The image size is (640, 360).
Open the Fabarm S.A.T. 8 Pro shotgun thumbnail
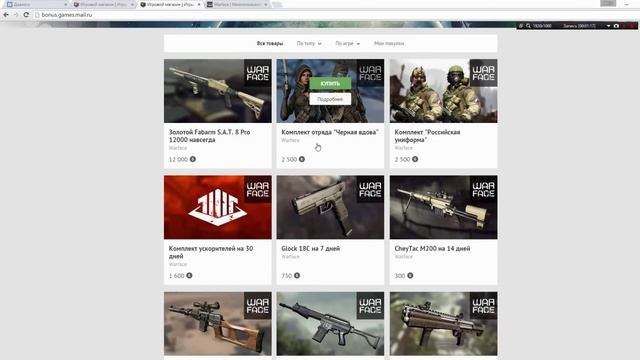click(218, 91)
